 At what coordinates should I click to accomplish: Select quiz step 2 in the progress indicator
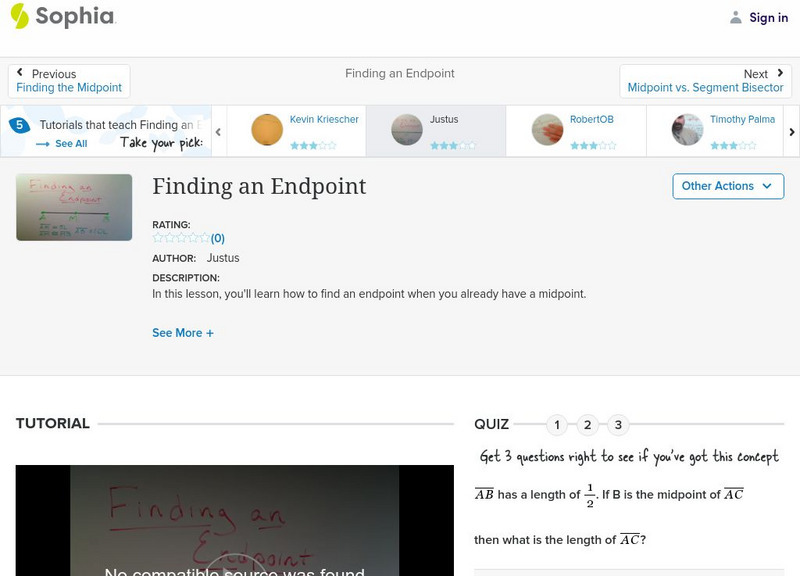tap(587, 423)
